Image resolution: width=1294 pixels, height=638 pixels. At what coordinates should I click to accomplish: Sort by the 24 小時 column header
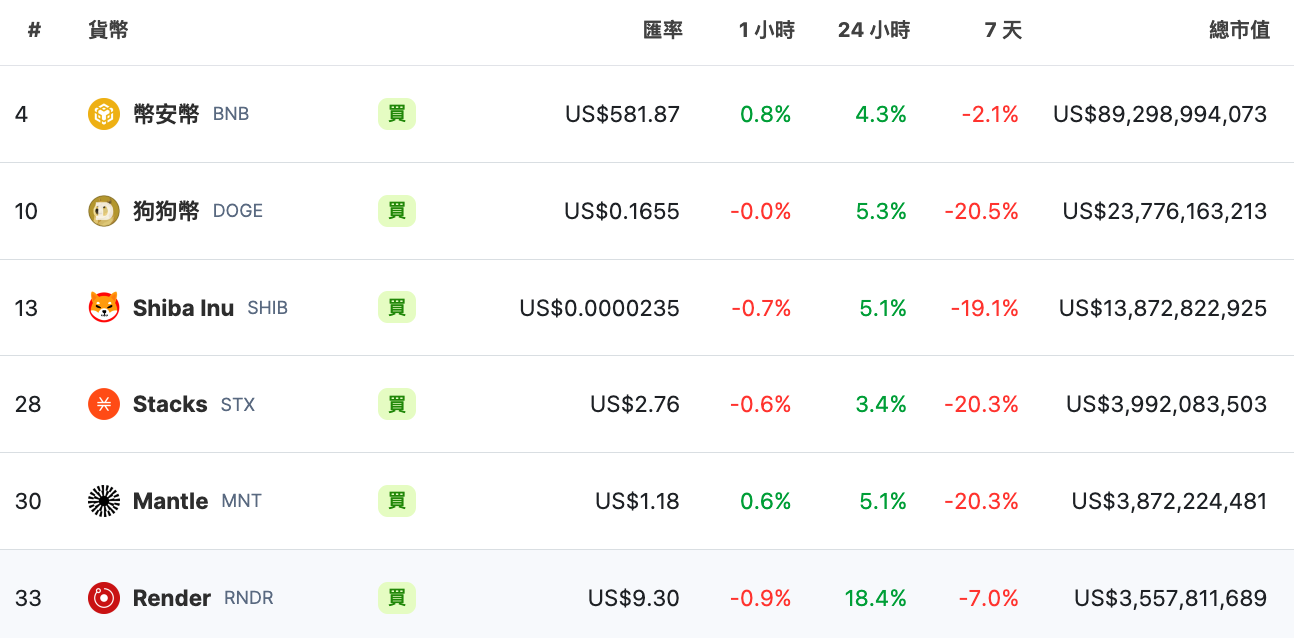coord(873,30)
